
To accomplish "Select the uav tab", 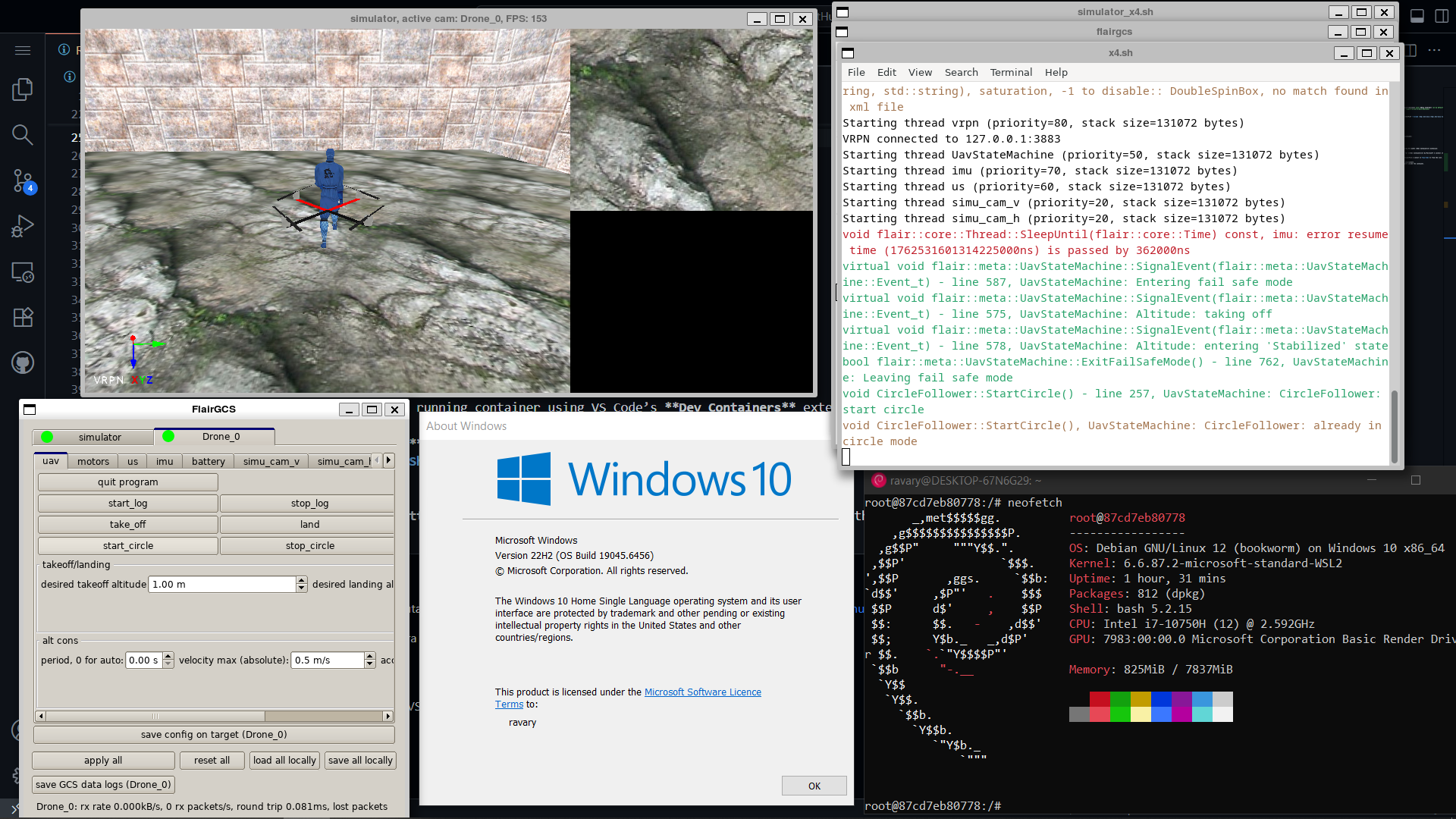I will coord(51,461).
